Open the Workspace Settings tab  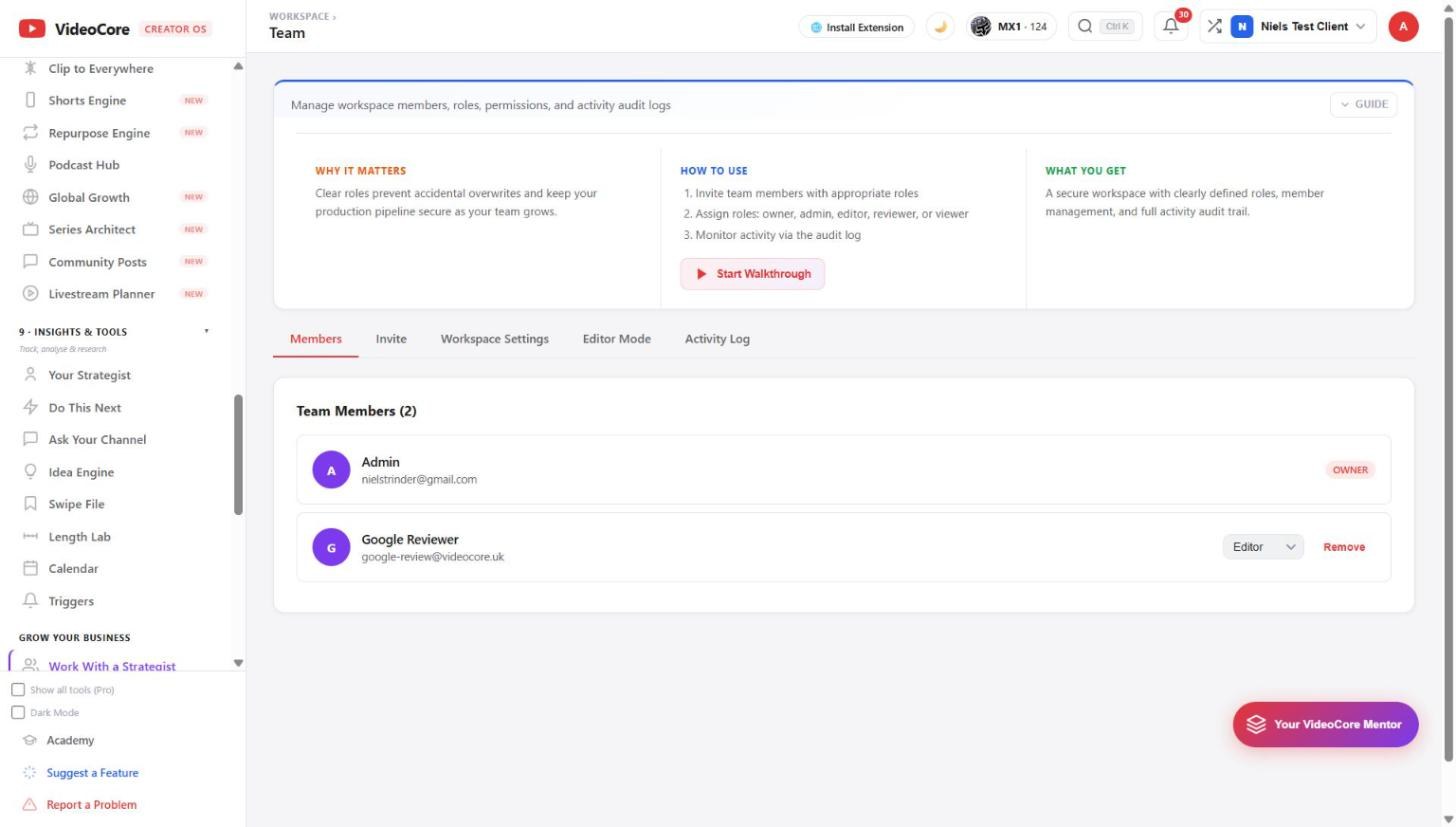(x=495, y=339)
